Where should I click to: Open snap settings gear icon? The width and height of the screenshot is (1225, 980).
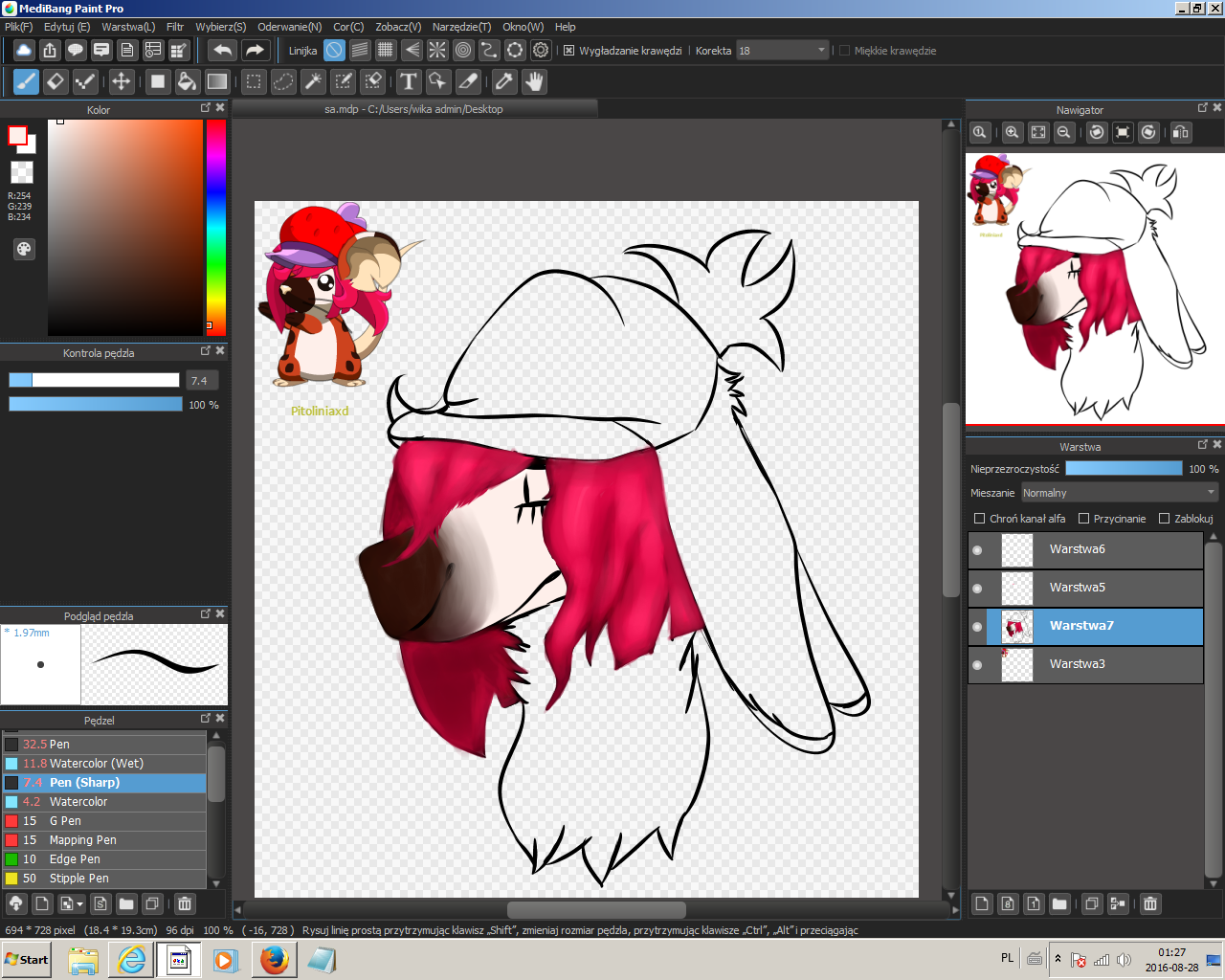point(541,50)
